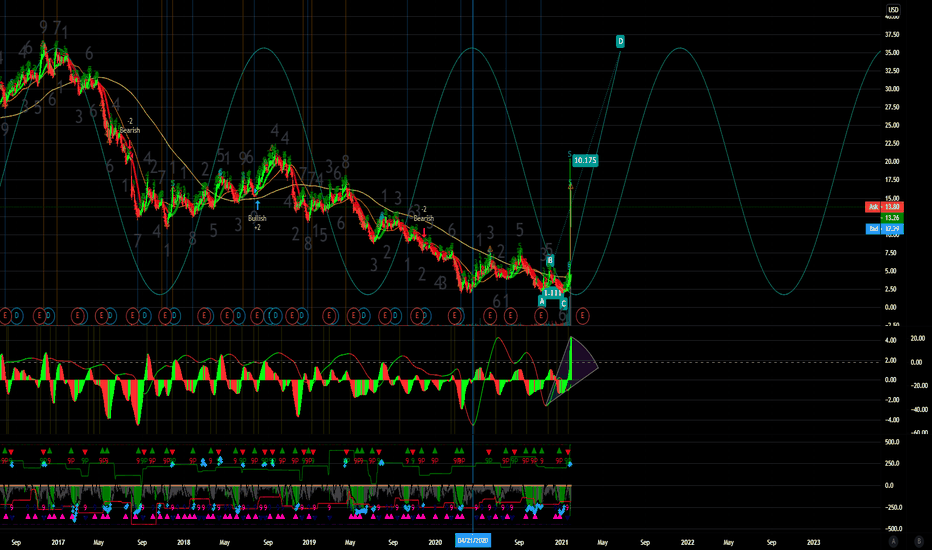Viewport: 932px width, 550px height.
Task: Select the green last price label 13.26
Action: pyautogui.click(x=892, y=218)
